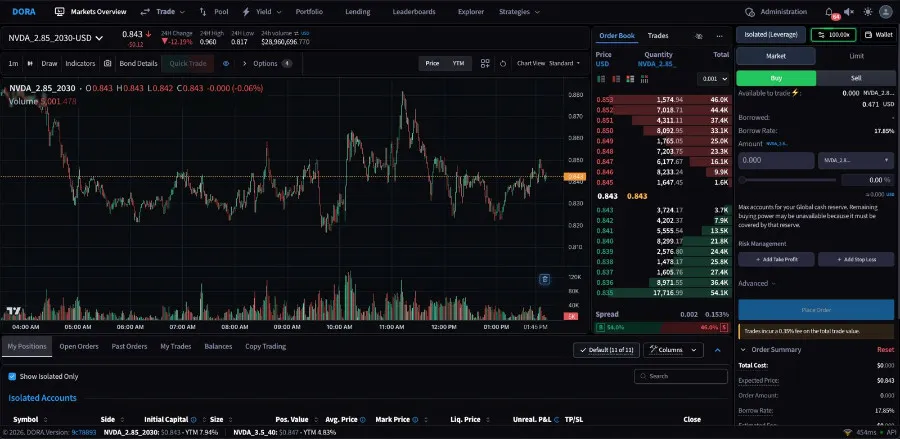Click the buy/sell ratio bar under Spread
900x439 pixels.
(x=662, y=328)
